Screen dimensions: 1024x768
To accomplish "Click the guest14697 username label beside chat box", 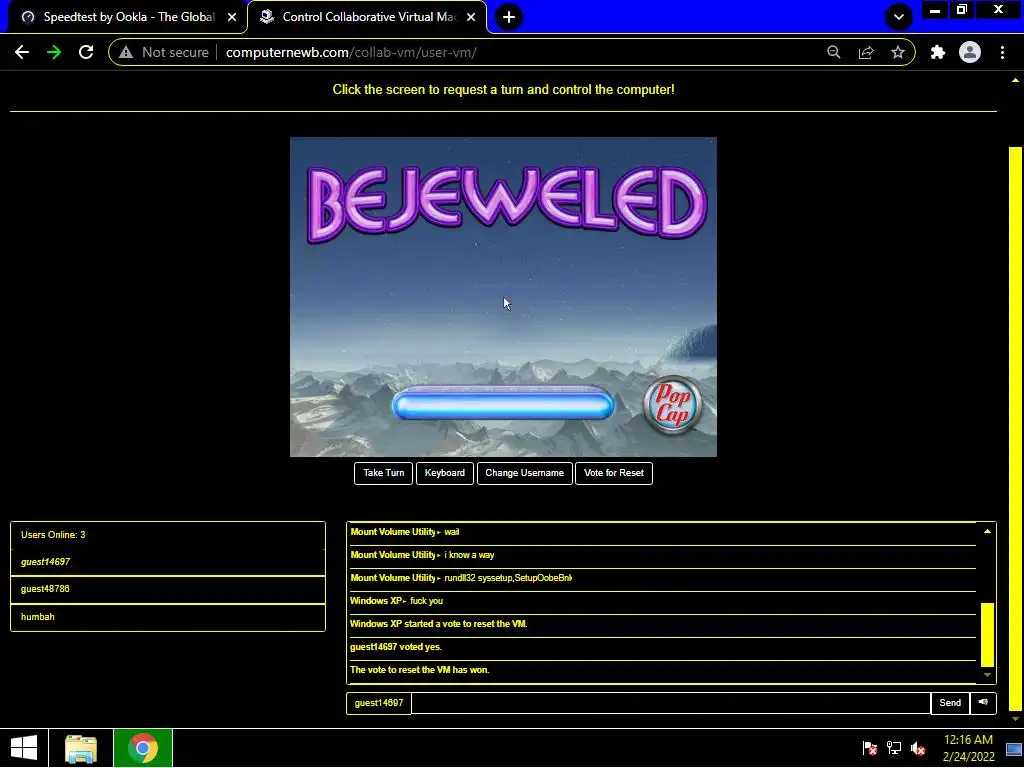I will click(x=379, y=703).
